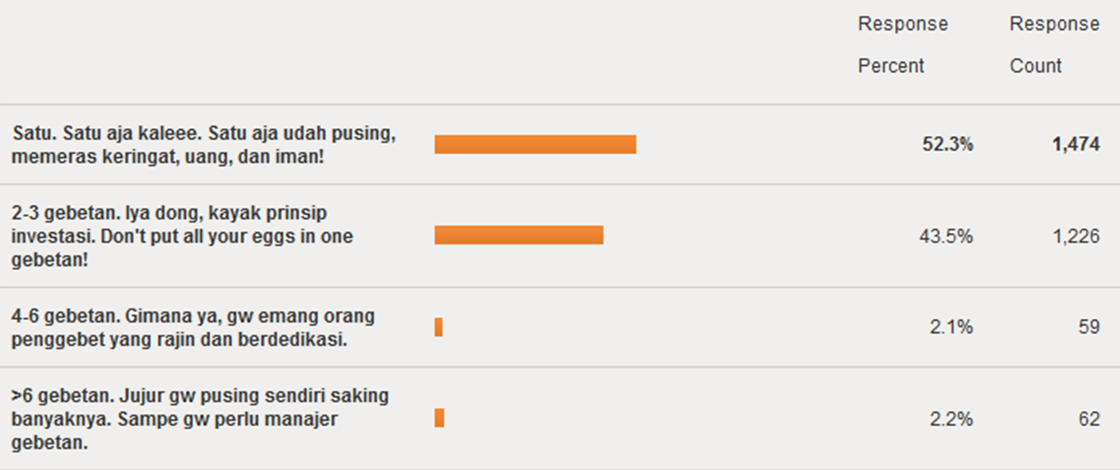Viewport: 1120px width, 470px height.
Task: Click the small orange bar for '4-6 gebetan'
Action: [x=439, y=327]
